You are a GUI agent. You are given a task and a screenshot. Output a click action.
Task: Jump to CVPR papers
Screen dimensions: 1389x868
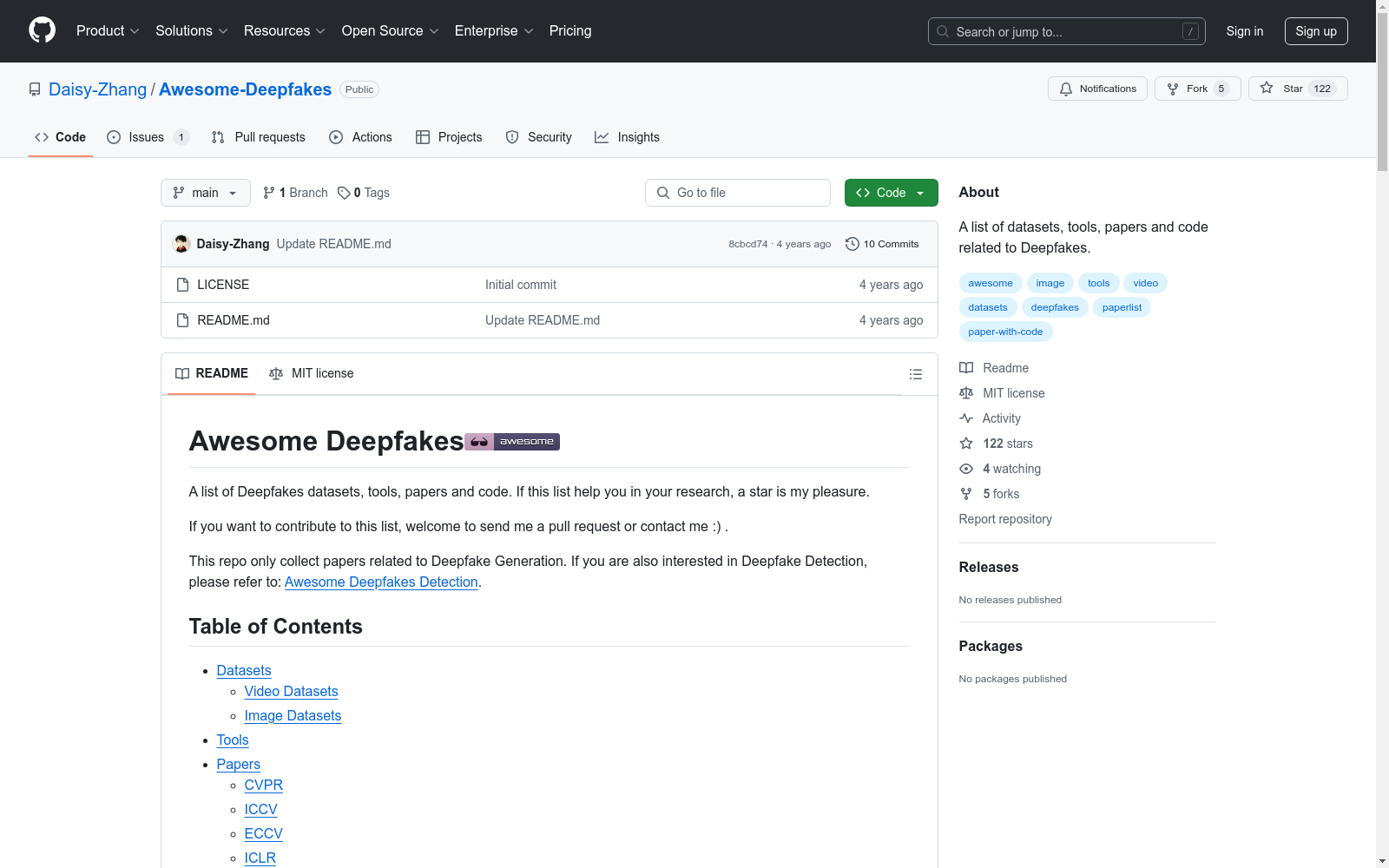(264, 785)
